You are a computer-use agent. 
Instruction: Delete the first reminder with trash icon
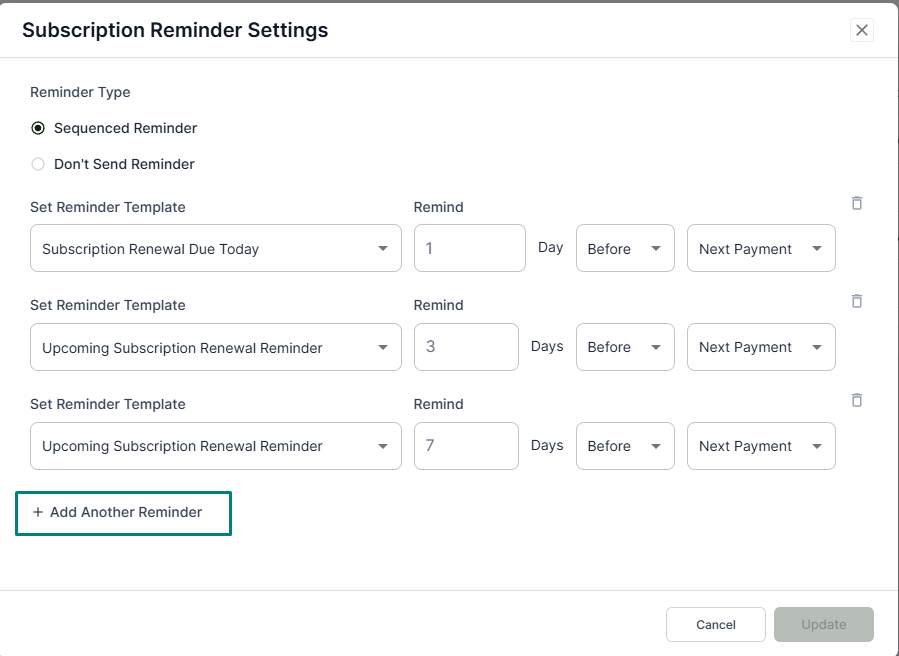[857, 203]
